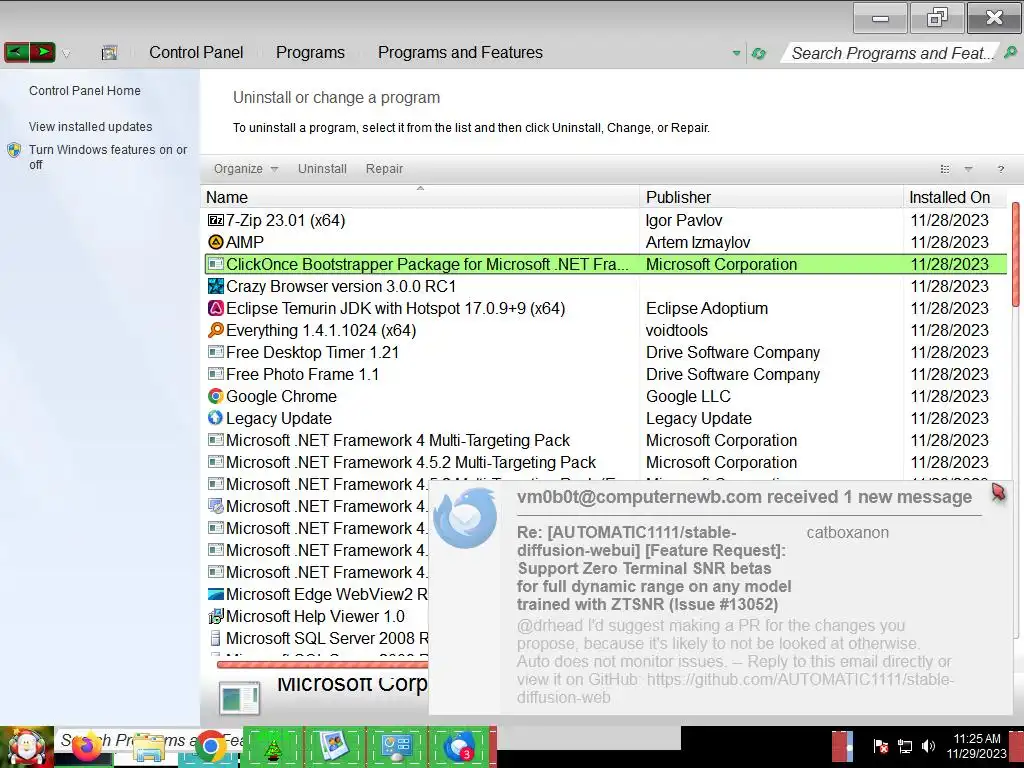Click the green Back navigation arrow

pyautogui.click(x=16, y=52)
